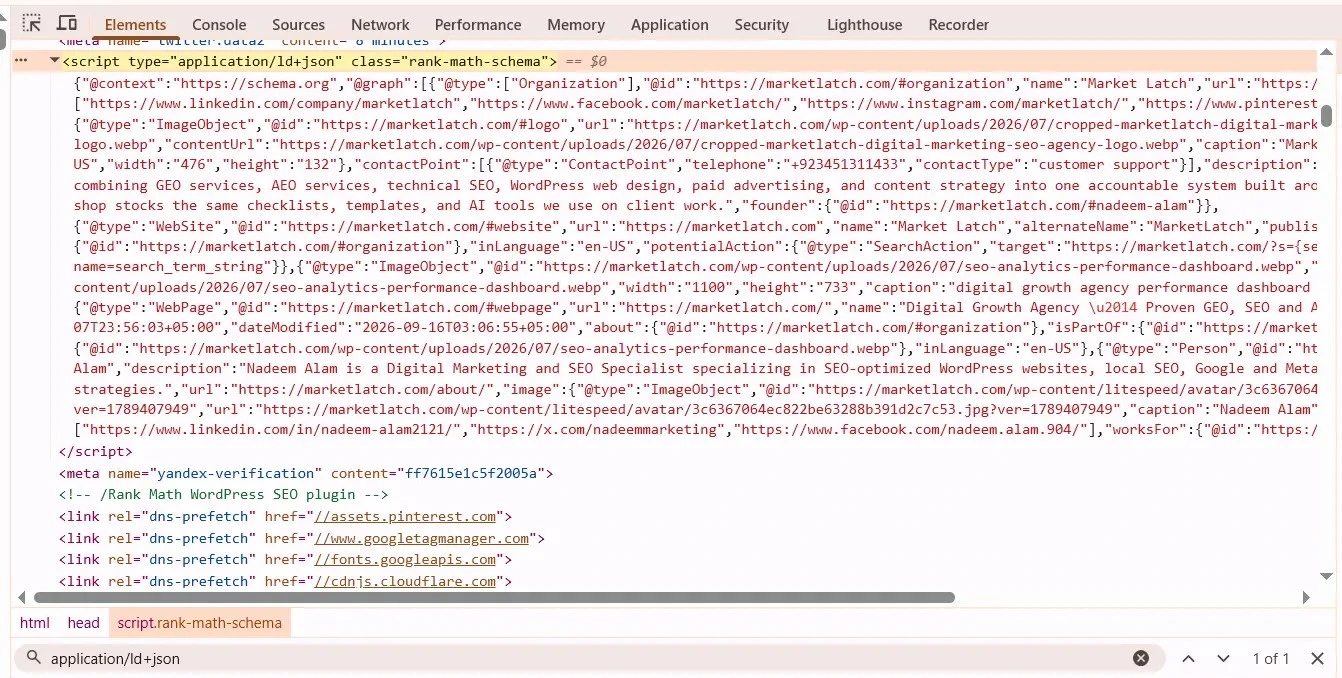Viewport: 1342px width, 678px height.
Task: Open the Security tab
Action: [x=761, y=24]
